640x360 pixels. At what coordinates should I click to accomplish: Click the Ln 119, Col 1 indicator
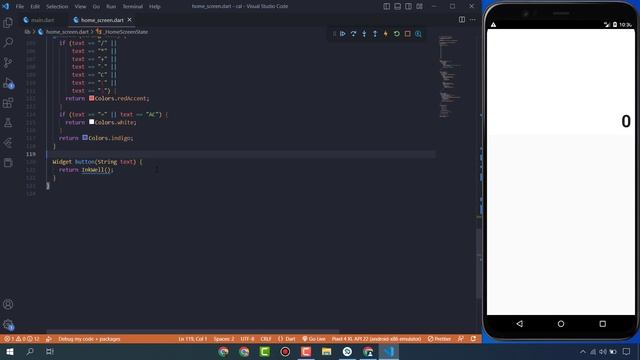193,339
